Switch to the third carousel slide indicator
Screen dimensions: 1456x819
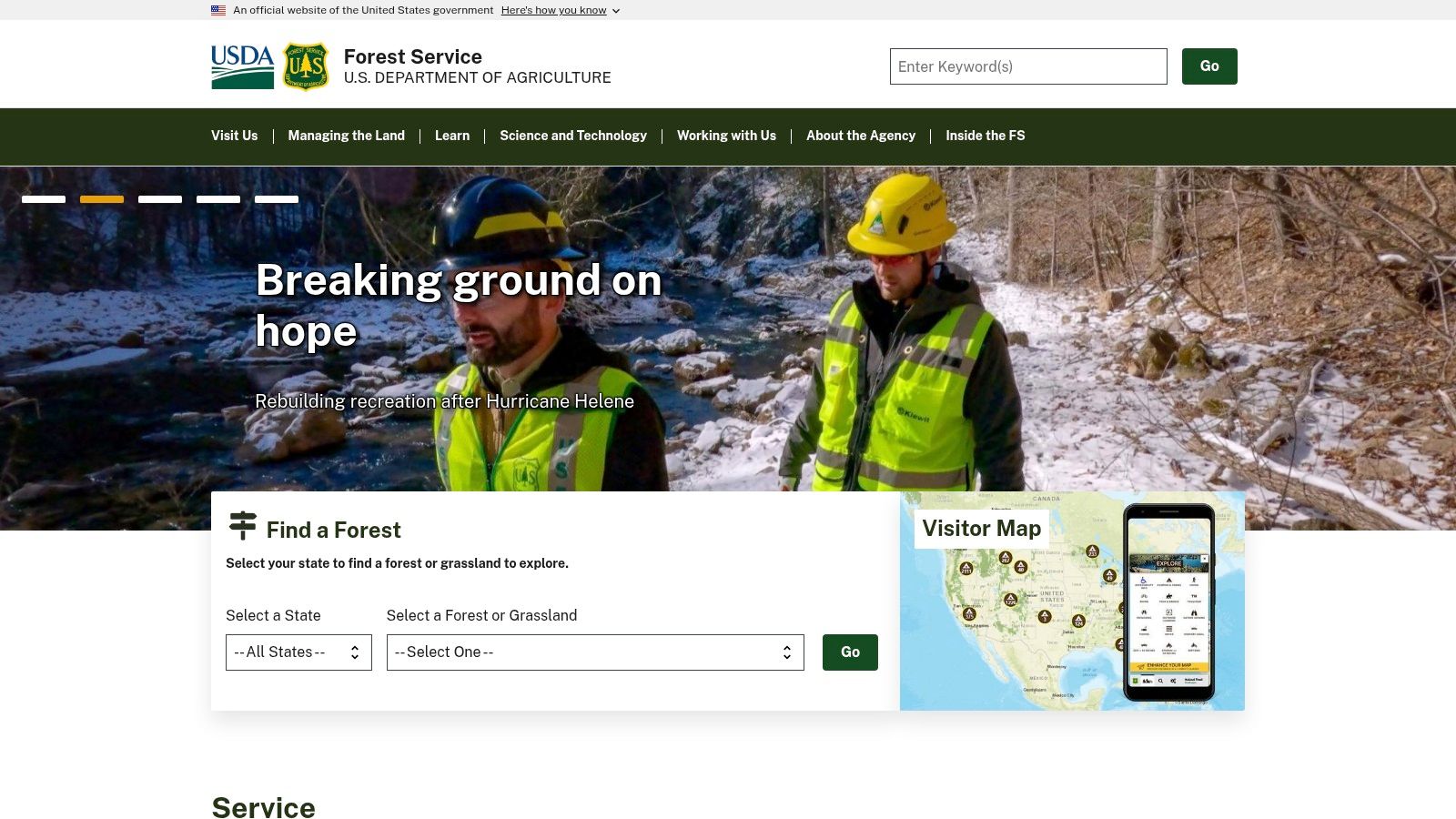(160, 199)
